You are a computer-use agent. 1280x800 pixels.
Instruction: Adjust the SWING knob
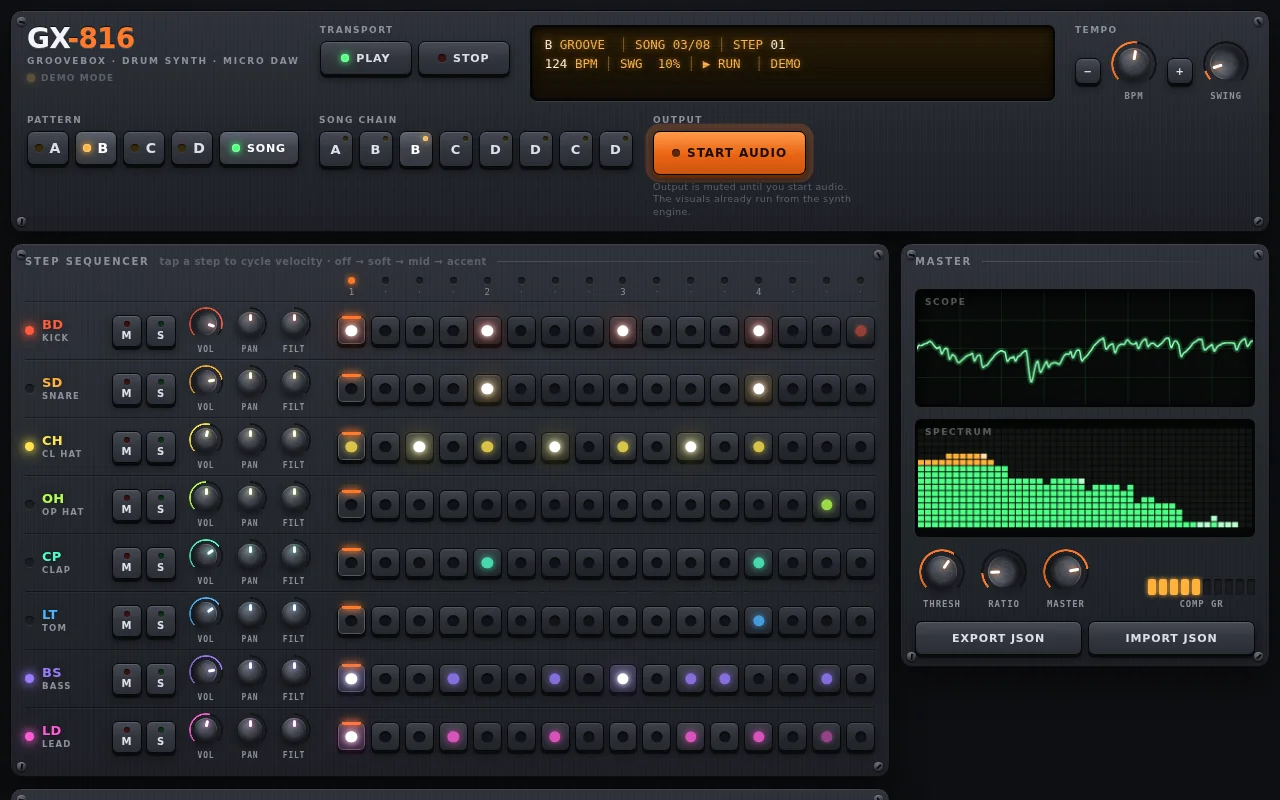(x=1226, y=64)
